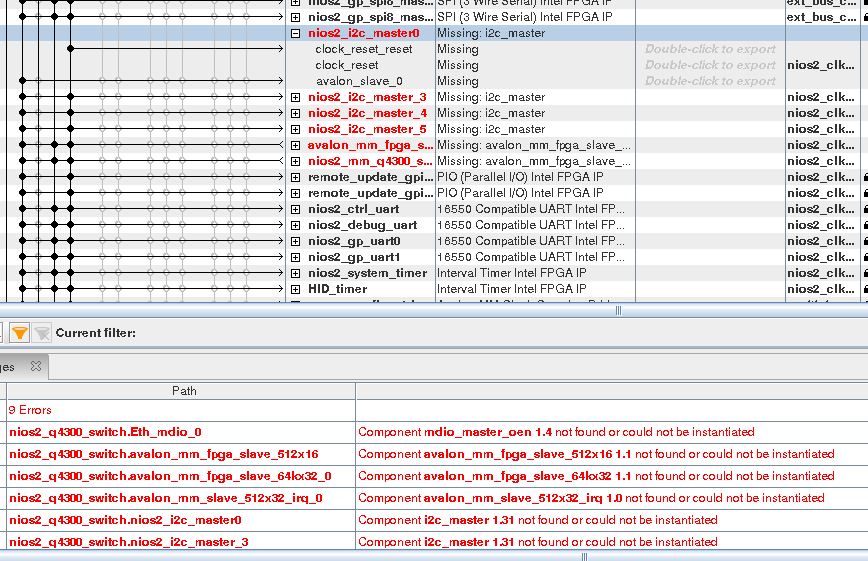This screenshot has width=868, height=561.
Task: Select the avalon_mm_slave_512x32_irq_0 error row
Action: pyautogui.click(x=165, y=498)
